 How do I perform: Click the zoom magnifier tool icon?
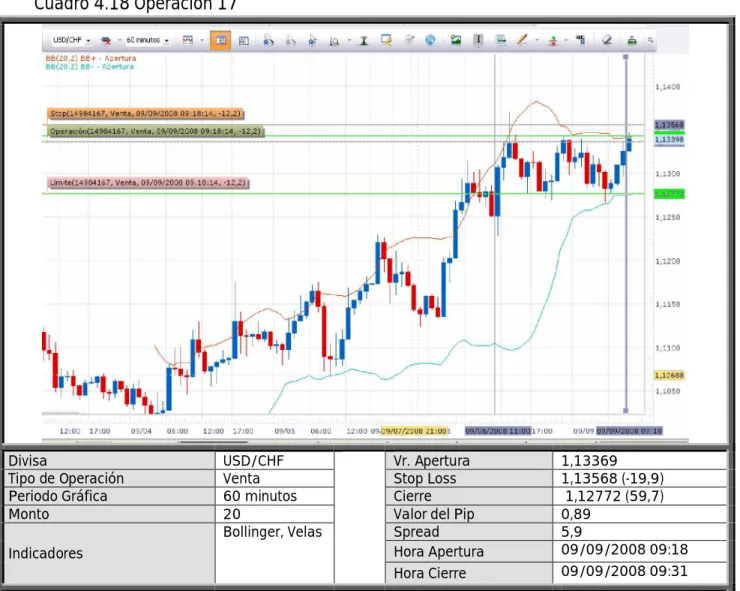click(x=334, y=41)
